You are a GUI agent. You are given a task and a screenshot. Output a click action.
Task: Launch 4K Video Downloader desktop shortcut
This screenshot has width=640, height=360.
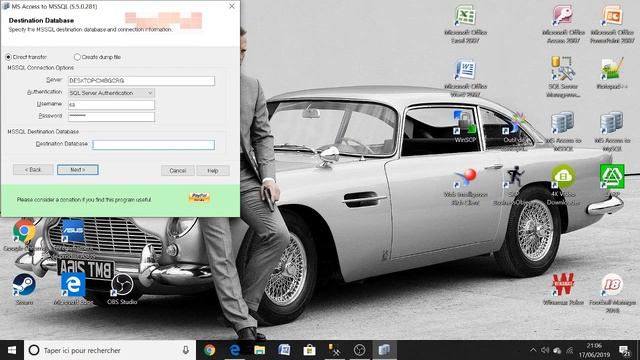pos(563,184)
